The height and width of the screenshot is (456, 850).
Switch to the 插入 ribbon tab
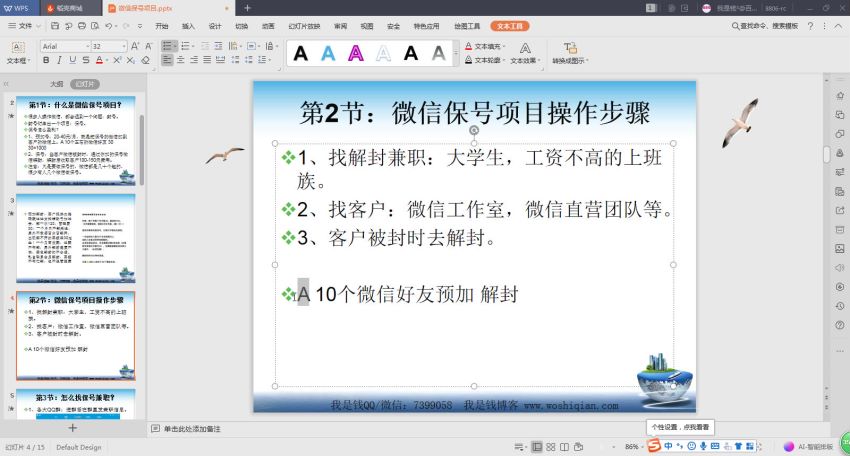188,26
